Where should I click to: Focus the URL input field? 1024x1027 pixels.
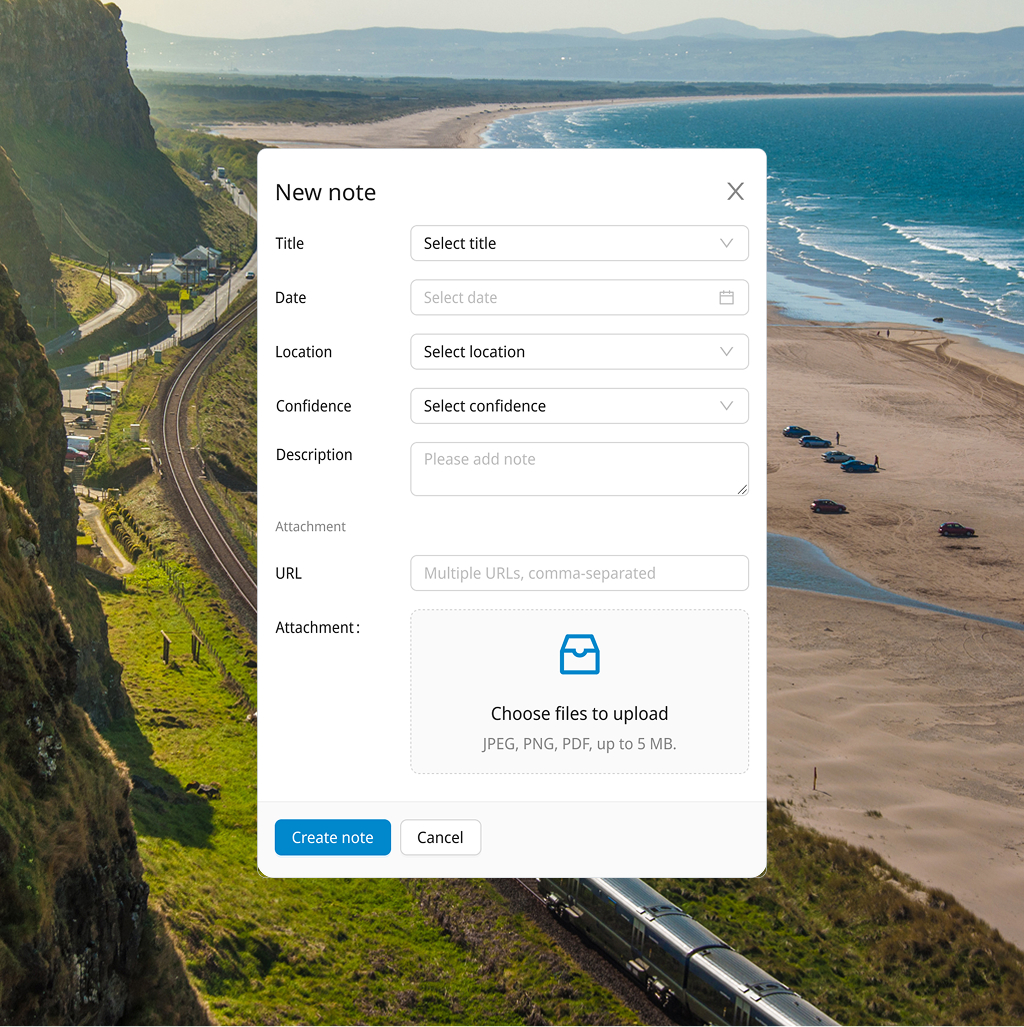(x=579, y=573)
